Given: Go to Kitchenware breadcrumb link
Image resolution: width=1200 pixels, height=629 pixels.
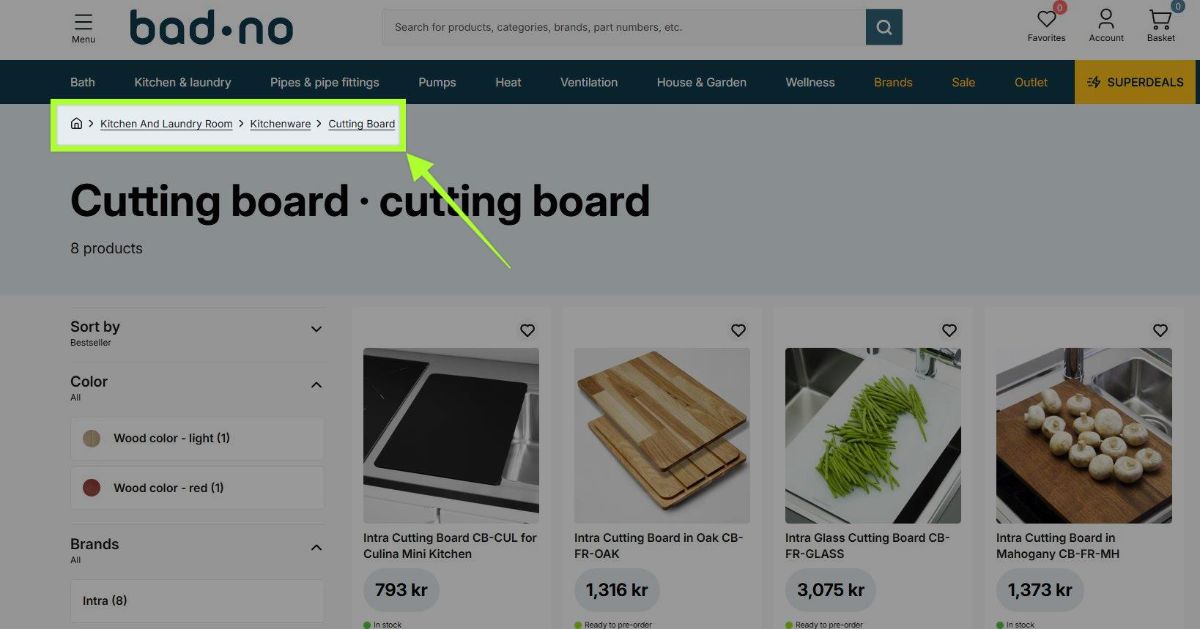Looking at the screenshot, I should (280, 124).
